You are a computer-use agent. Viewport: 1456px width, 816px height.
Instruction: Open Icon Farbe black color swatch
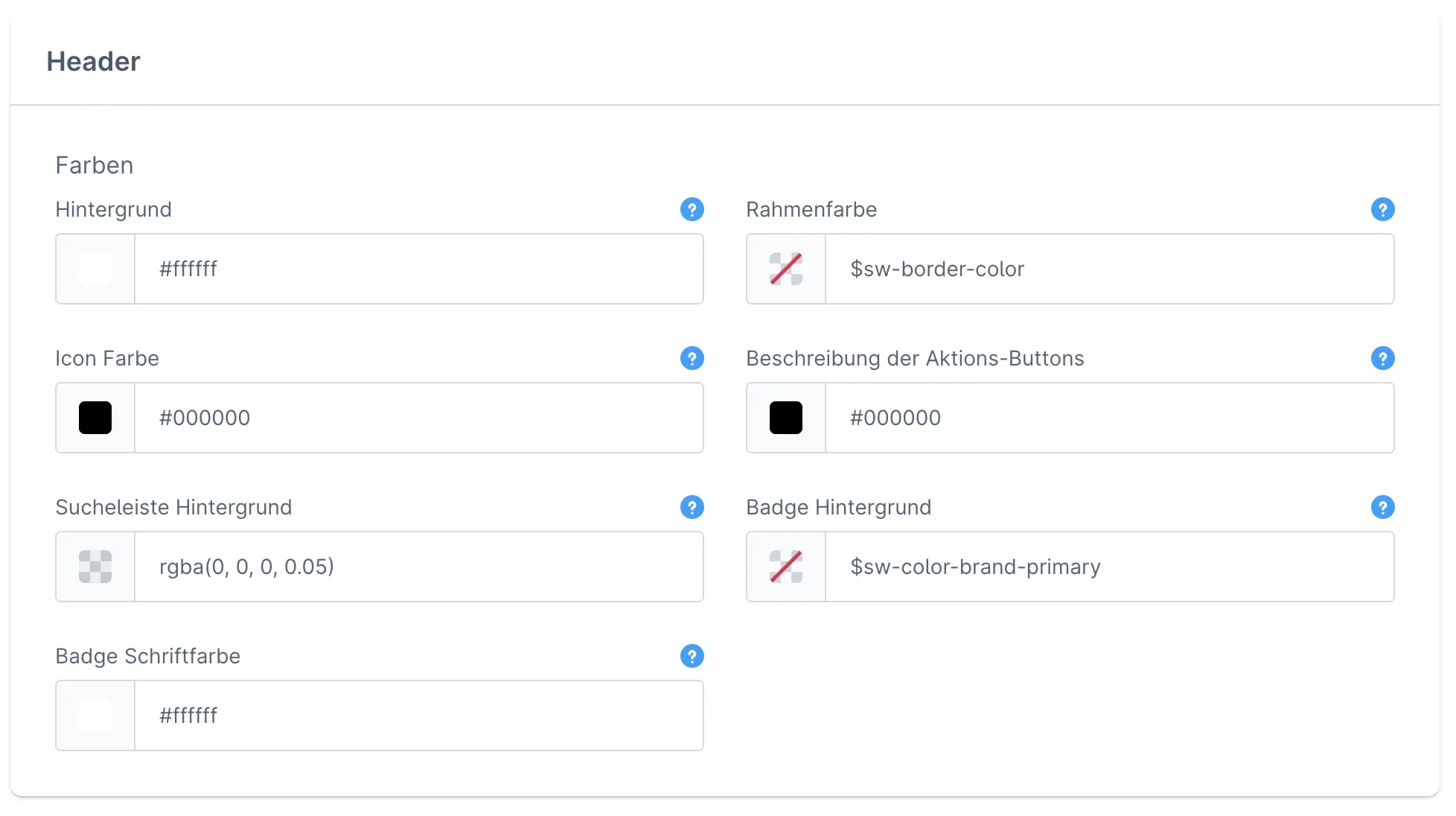tap(95, 418)
